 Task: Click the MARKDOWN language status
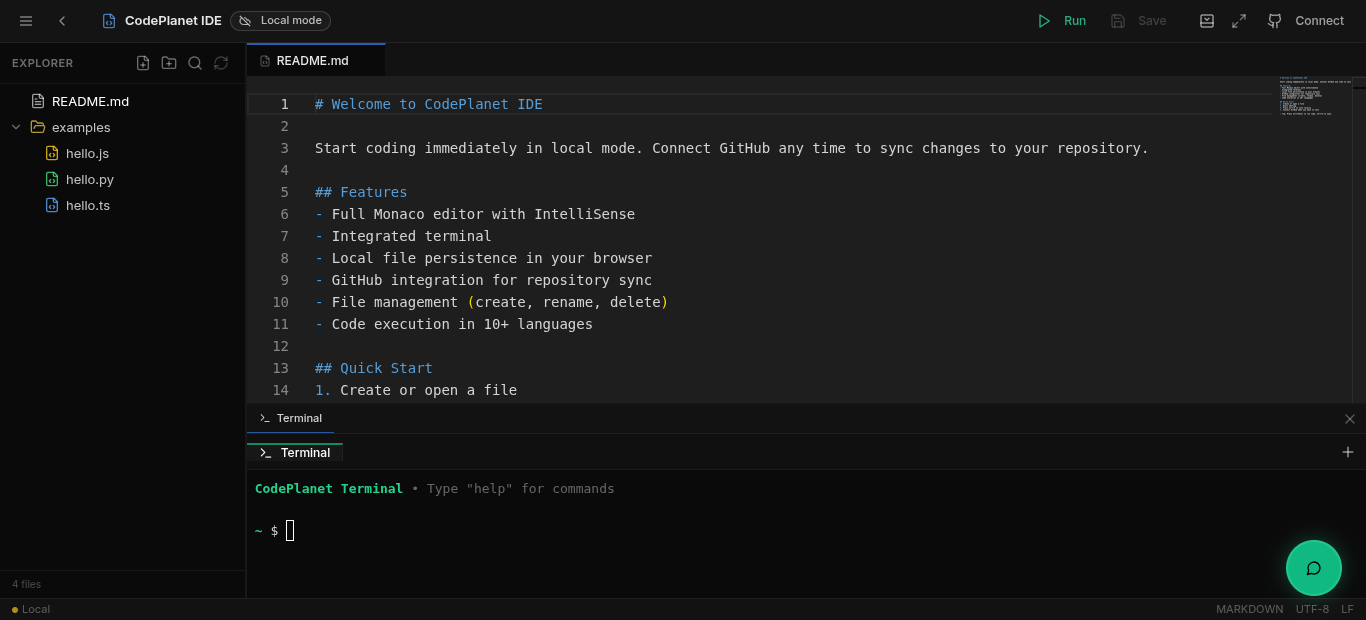click(x=1249, y=609)
